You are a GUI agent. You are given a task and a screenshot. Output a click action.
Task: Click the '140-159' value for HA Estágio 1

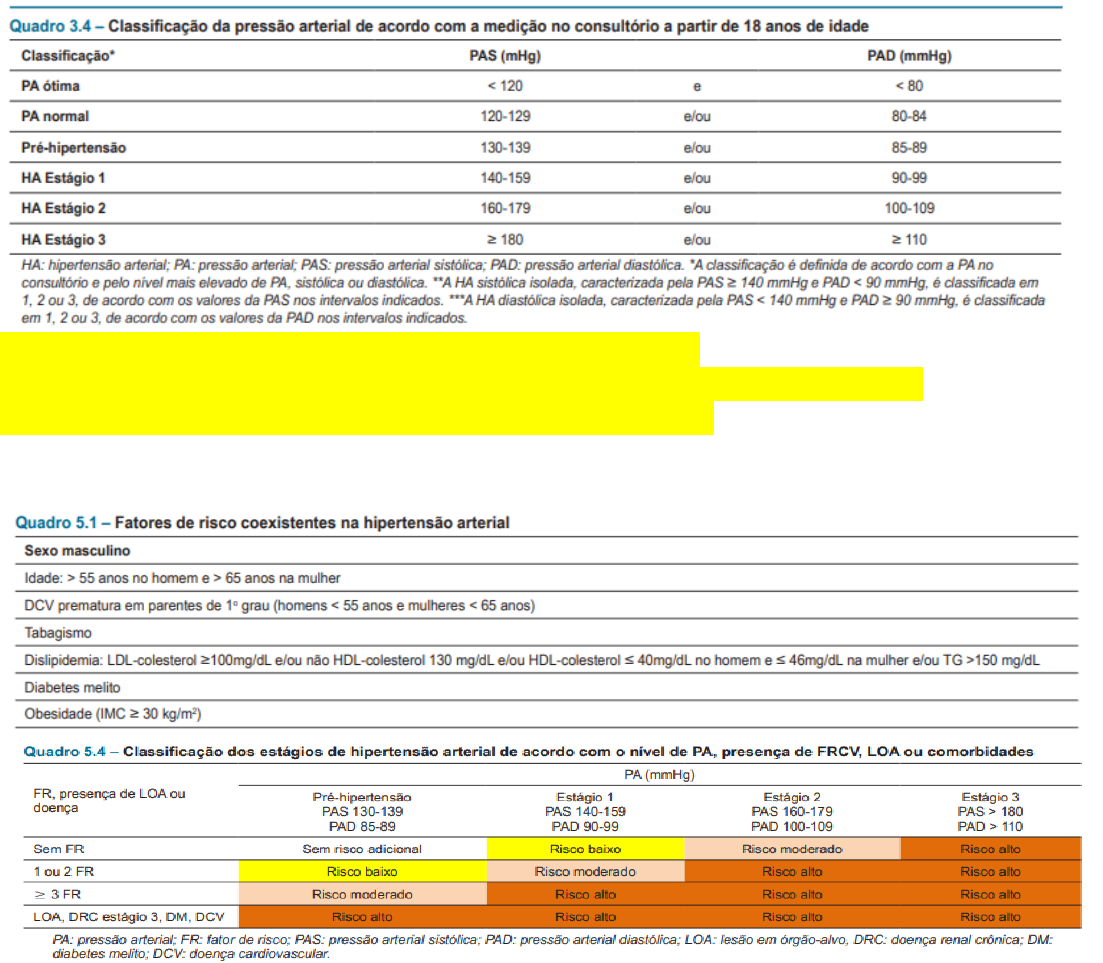(505, 178)
